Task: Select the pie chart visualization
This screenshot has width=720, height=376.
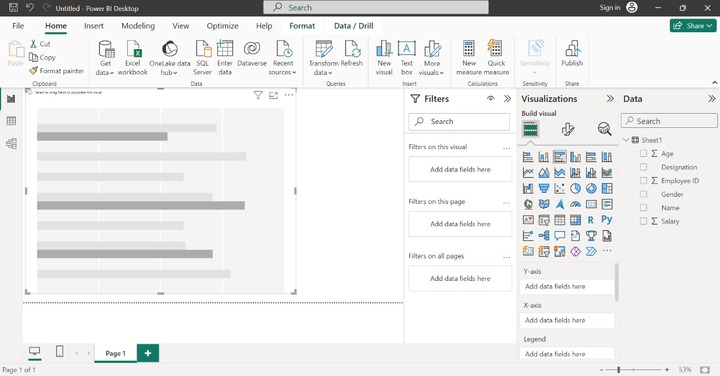Action: [575, 188]
